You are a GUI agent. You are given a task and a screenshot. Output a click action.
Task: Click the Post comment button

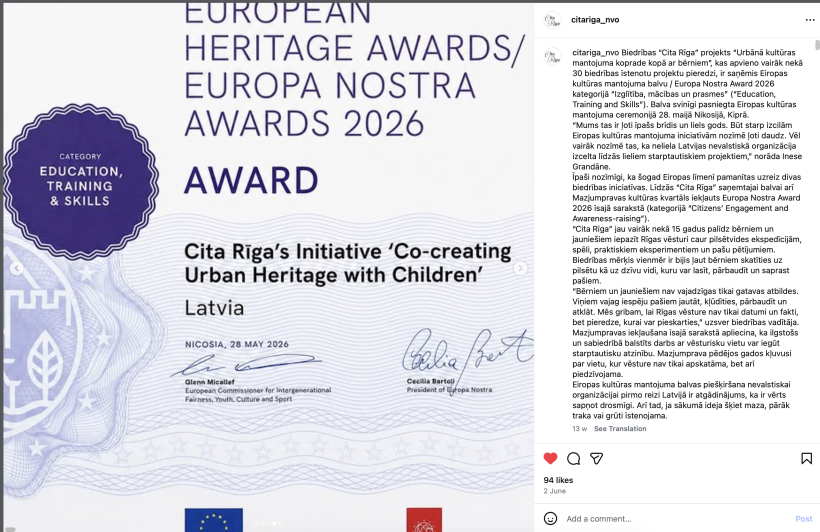[803, 519]
